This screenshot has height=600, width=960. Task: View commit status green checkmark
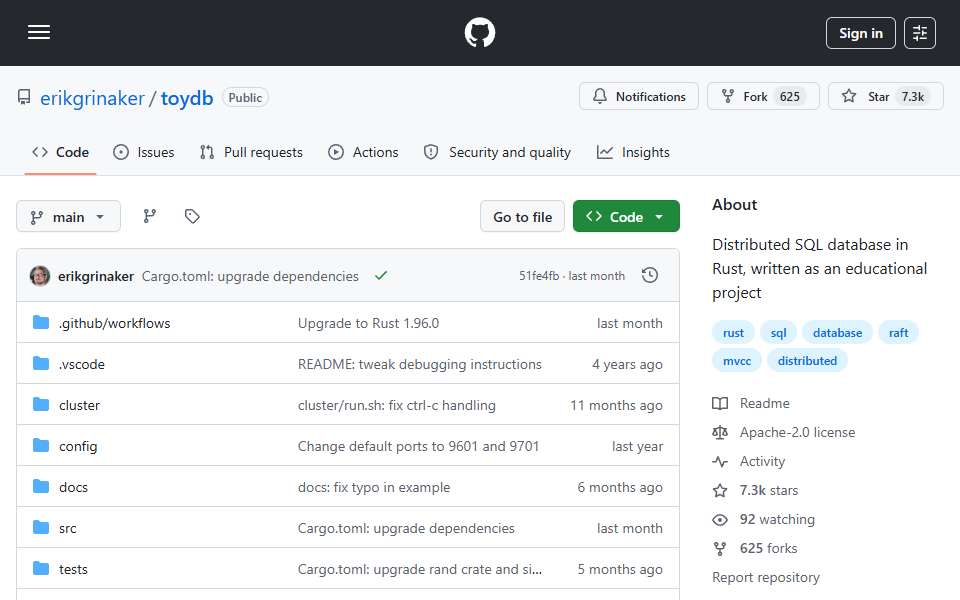pos(381,276)
